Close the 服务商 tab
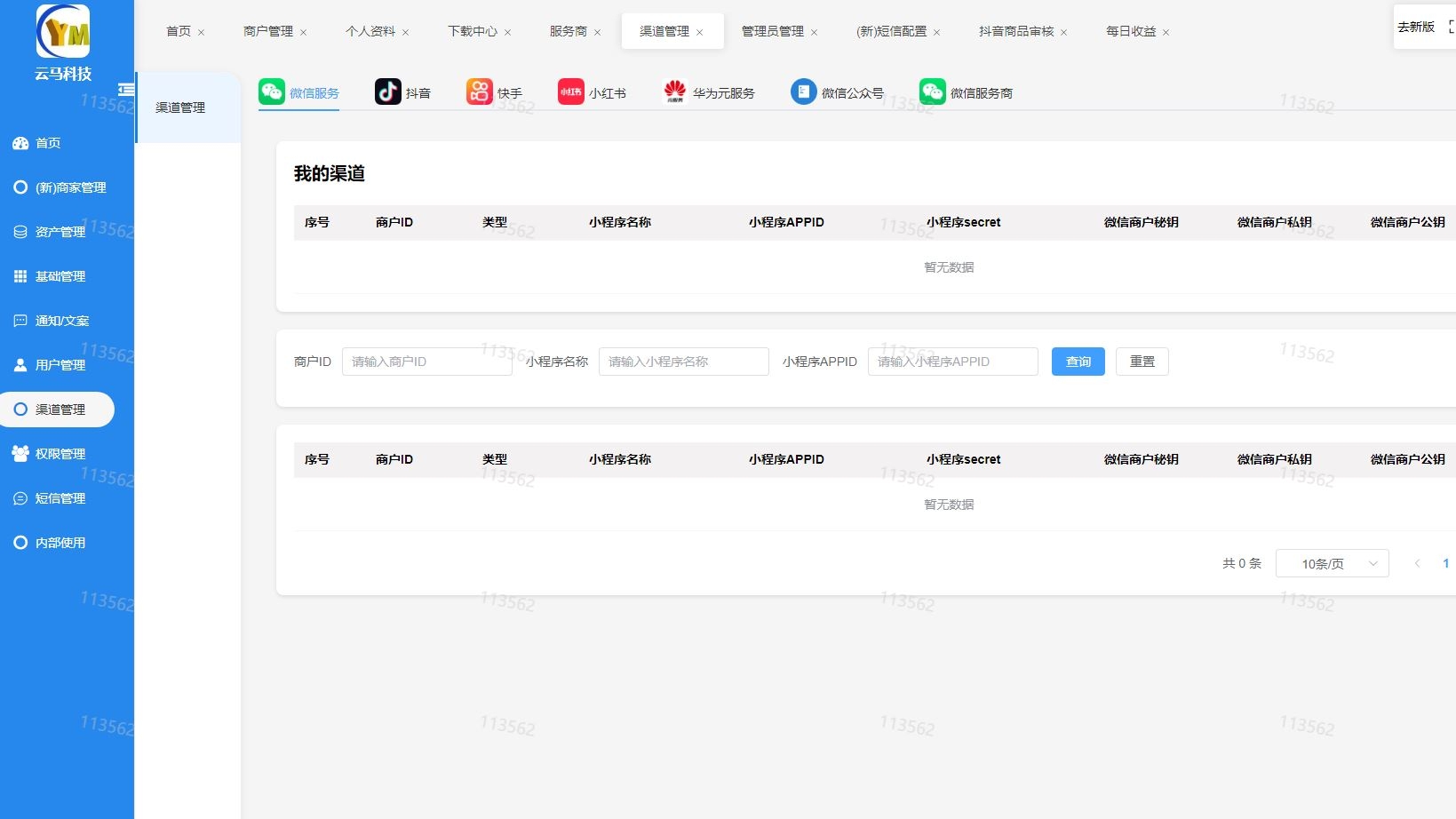 pyautogui.click(x=597, y=32)
